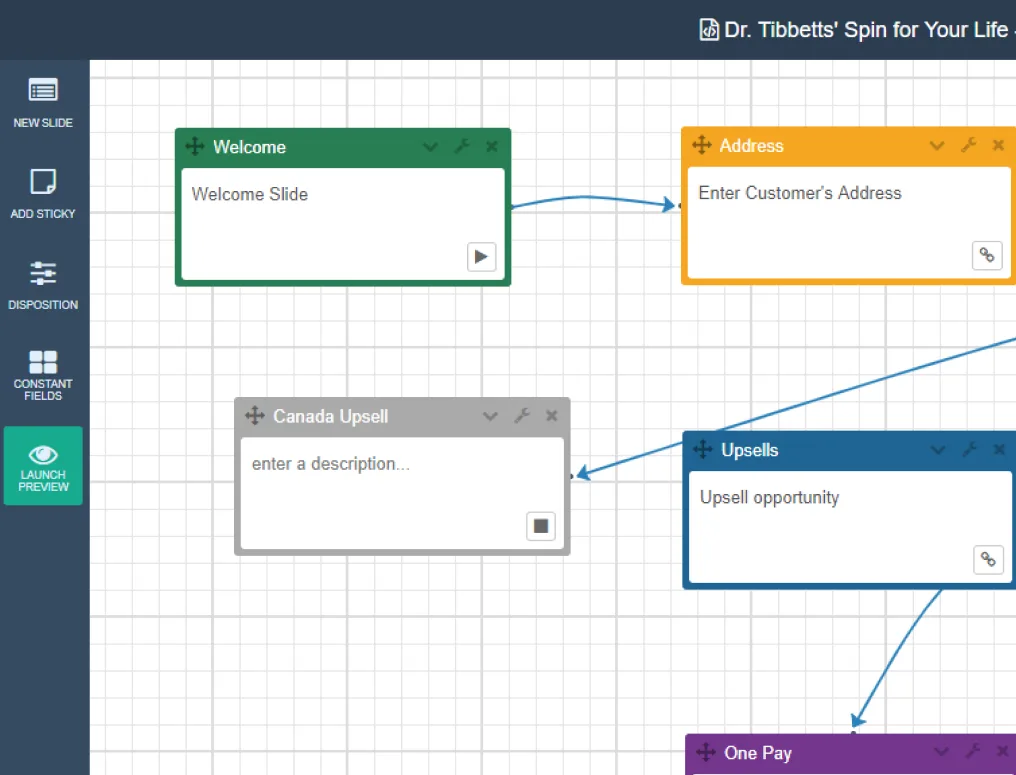Screen dimensions: 1016x775
Task: Select the 'Enter Customer's Address' description text
Action: coord(799,193)
